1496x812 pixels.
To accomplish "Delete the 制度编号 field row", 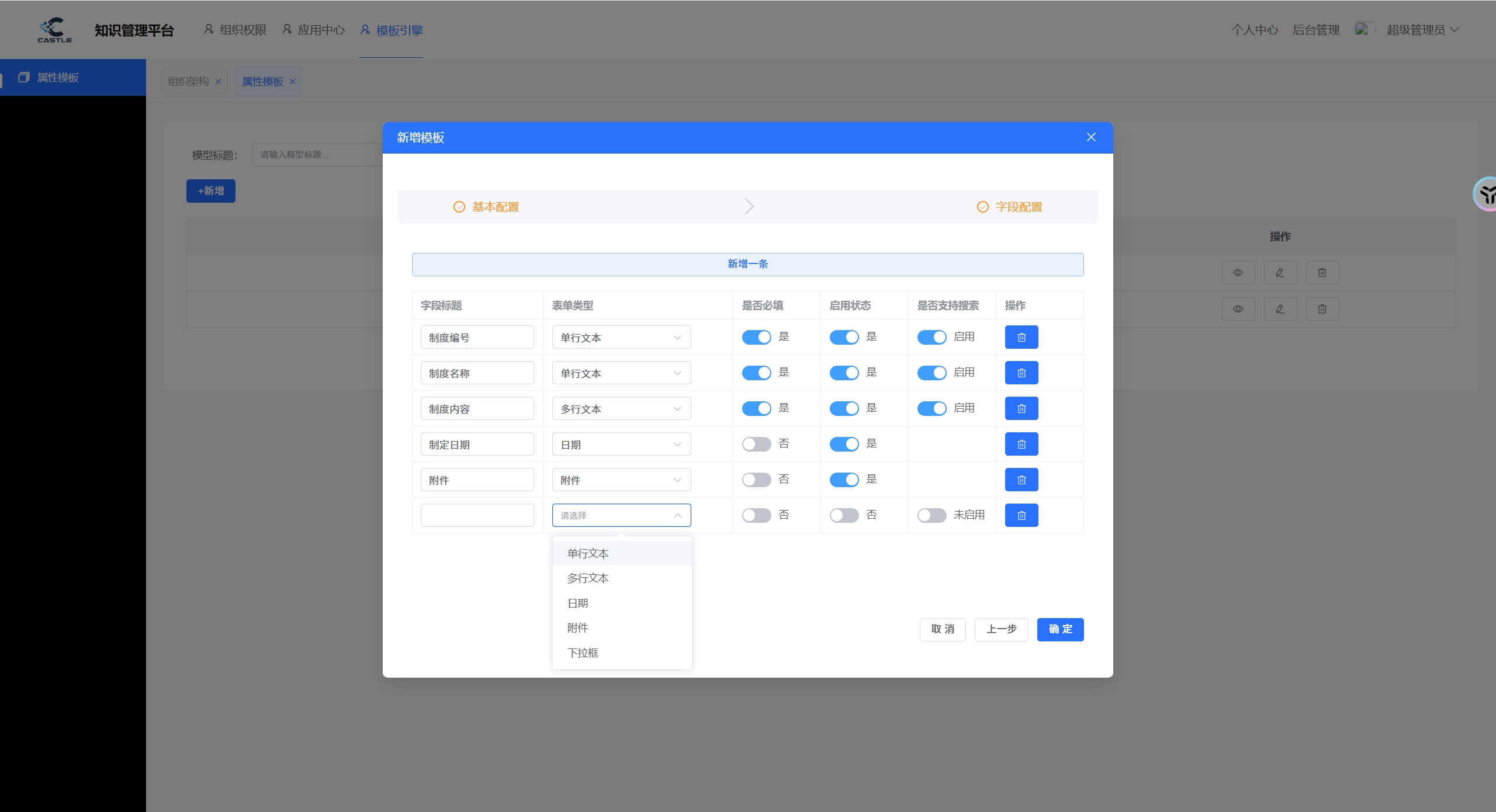I will coord(1021,337).
